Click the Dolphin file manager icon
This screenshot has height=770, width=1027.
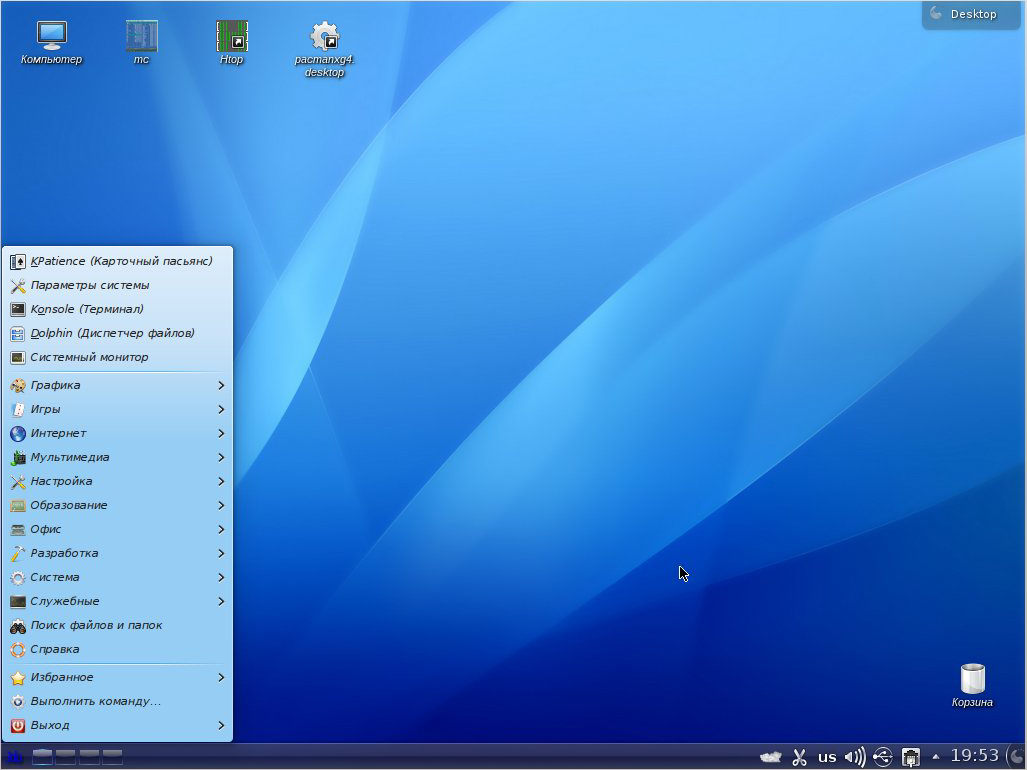point(18,334)
